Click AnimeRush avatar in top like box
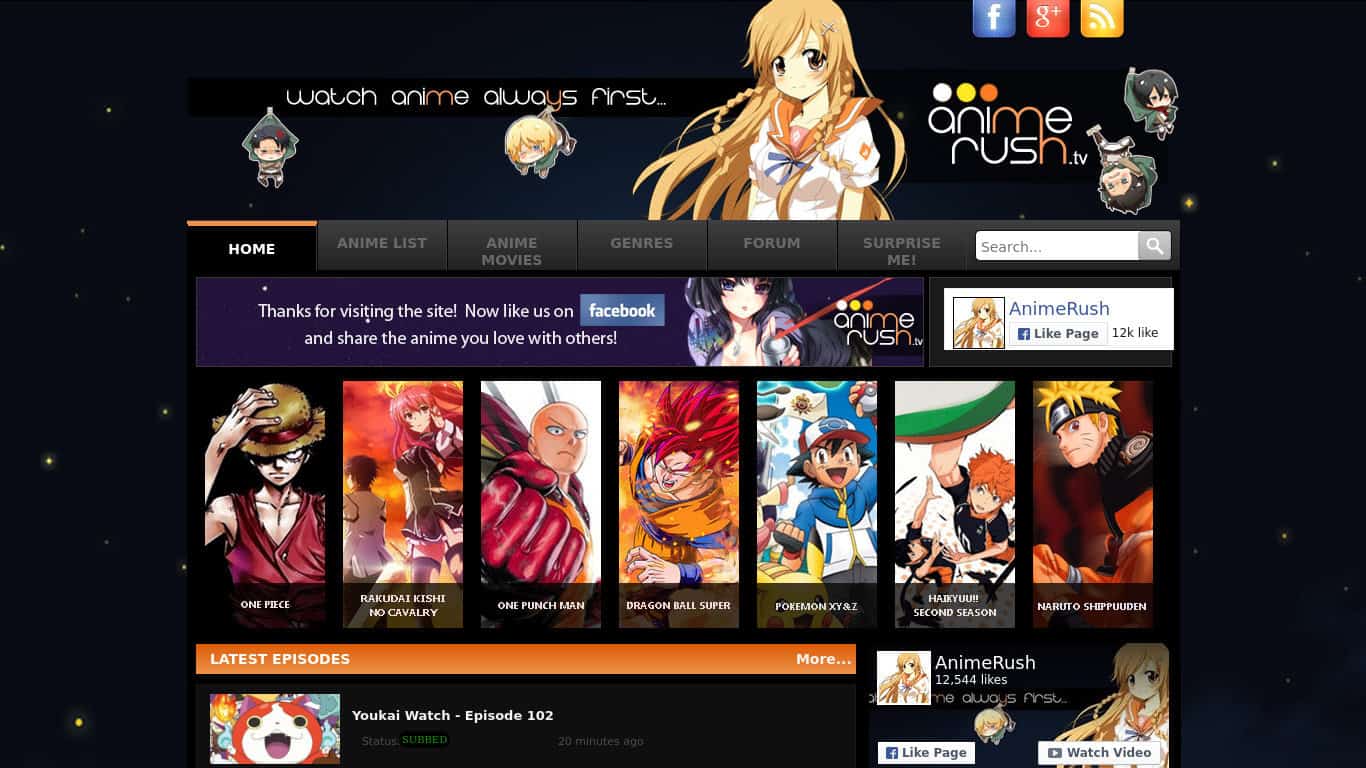Screen dimensions: 1366x768 click(x=979, y=323)
